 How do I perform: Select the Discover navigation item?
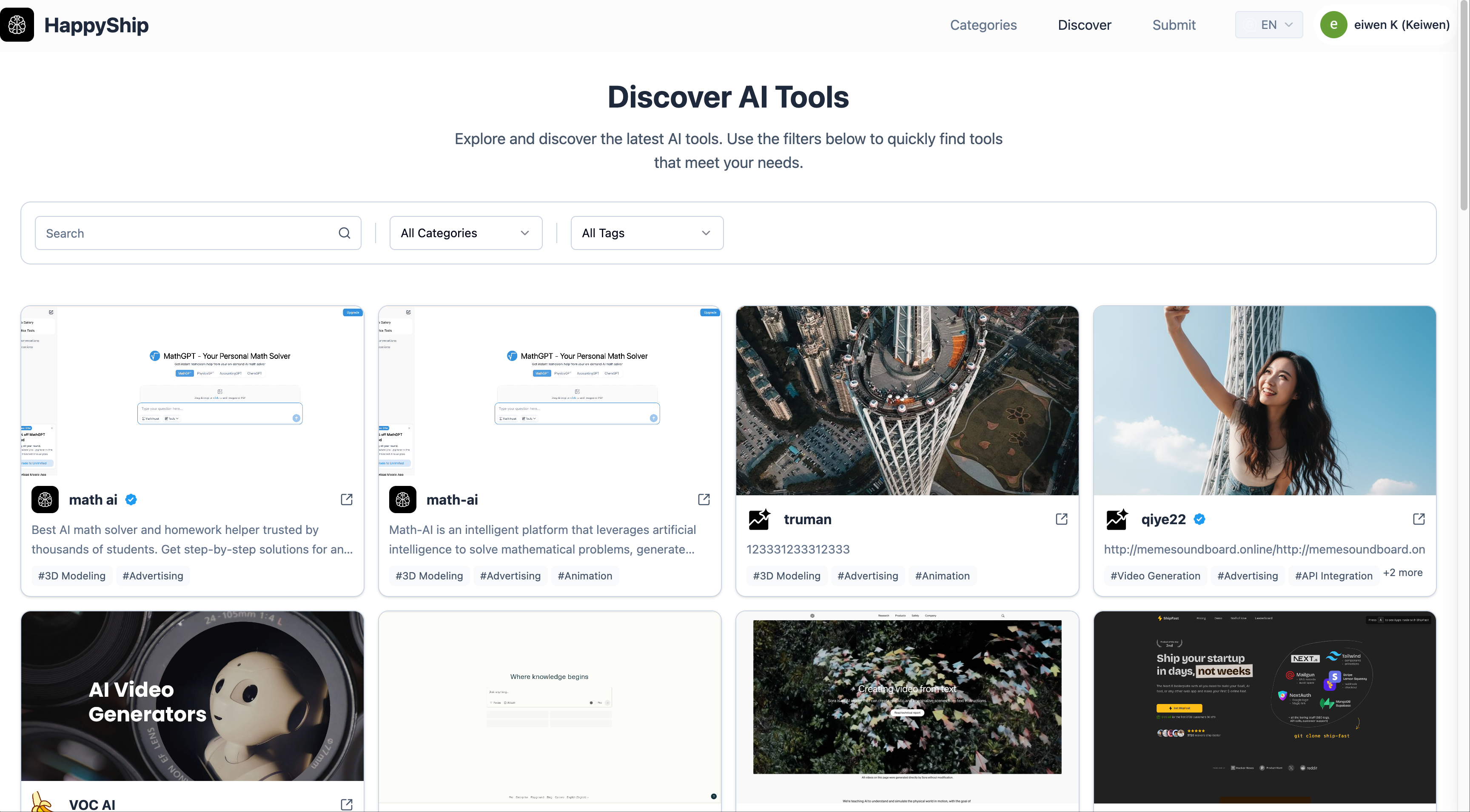coord(1084,25)
